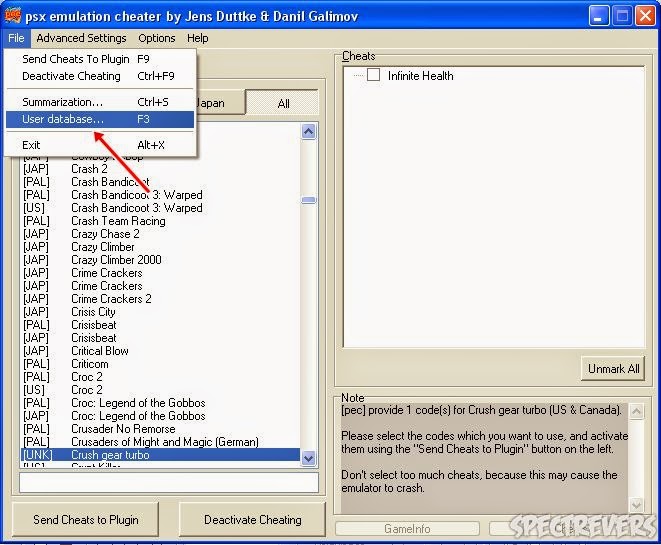The height and width of the screenshot is (545, 661).
Task: Open the Help menu
Action: (x=197, y=38)
